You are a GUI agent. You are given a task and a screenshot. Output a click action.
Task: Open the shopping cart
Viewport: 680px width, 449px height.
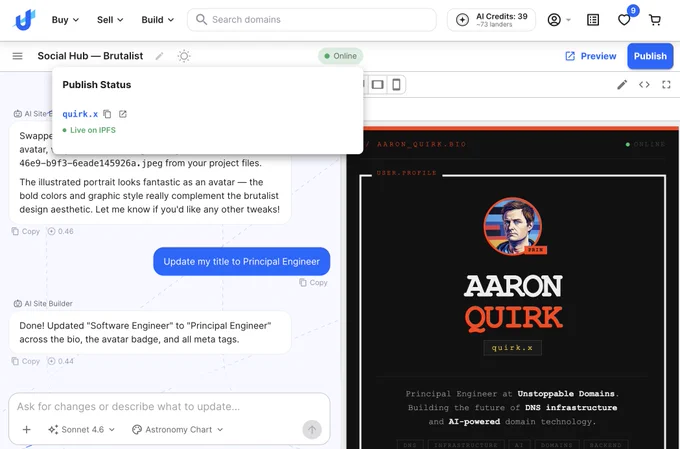click(x=655, y=20)
